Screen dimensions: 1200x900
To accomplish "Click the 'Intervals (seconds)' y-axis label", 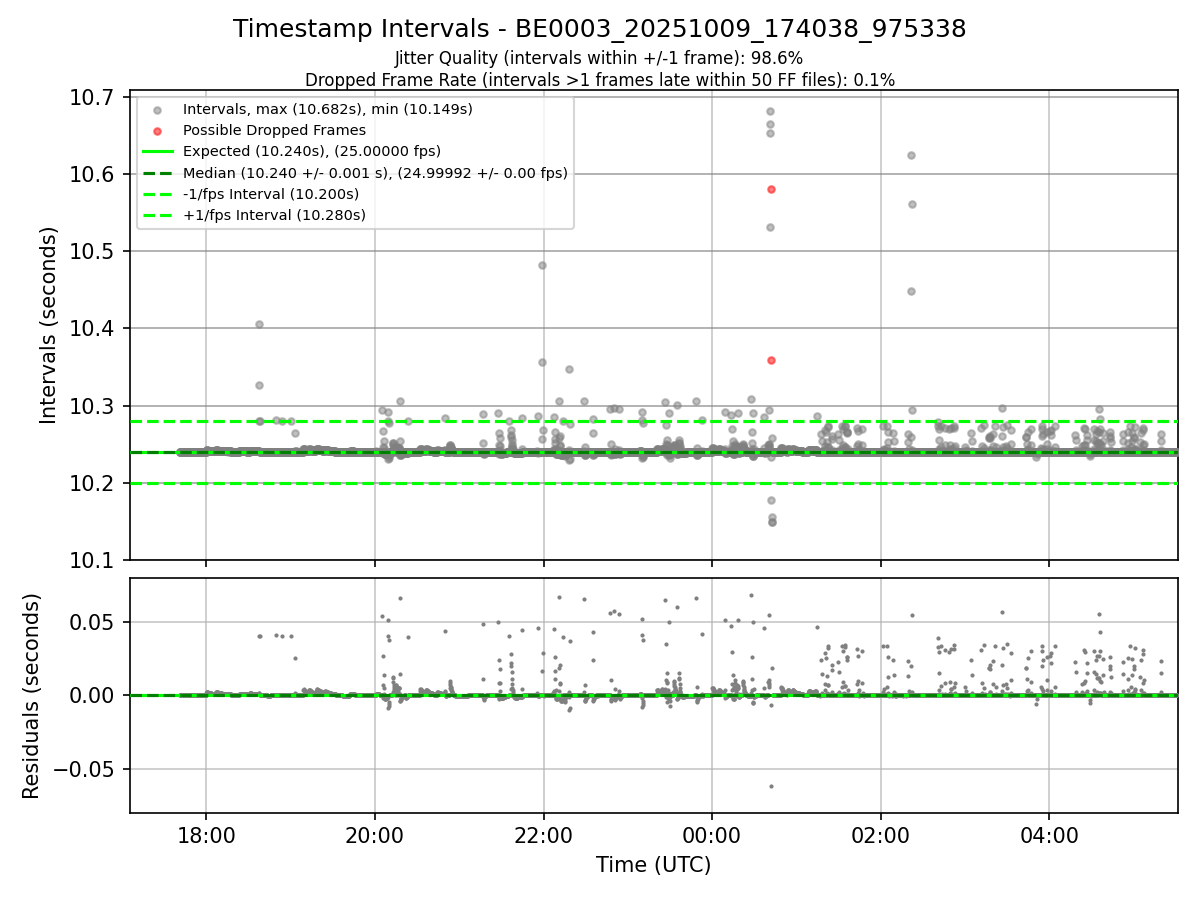I will click(49, 325).
